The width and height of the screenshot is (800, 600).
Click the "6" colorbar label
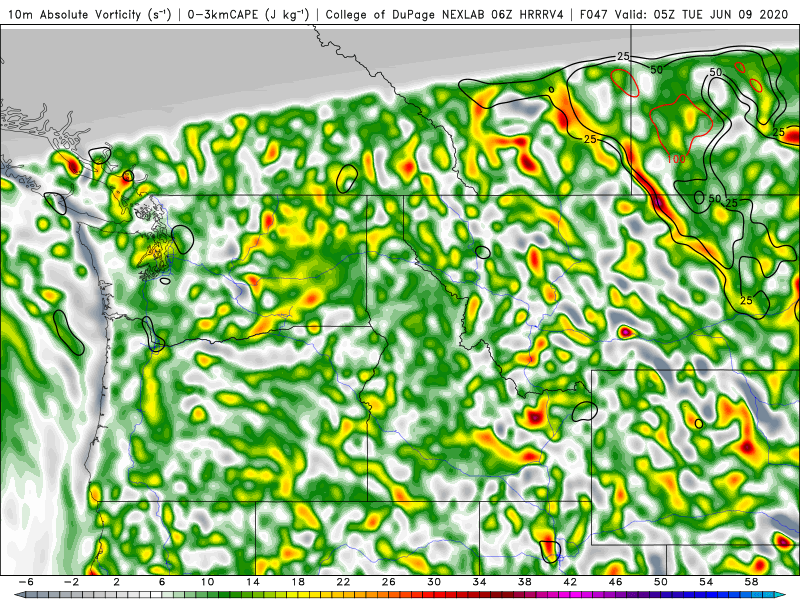point(162,582)
